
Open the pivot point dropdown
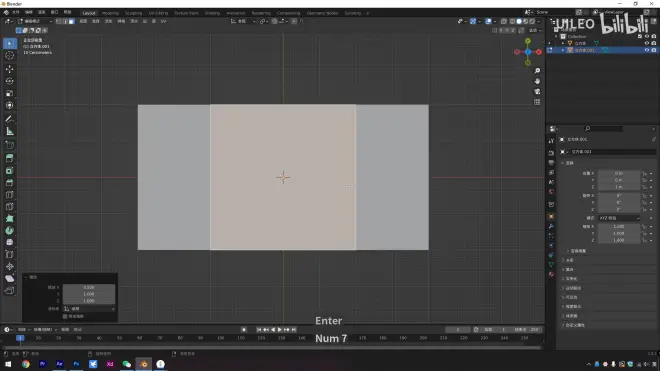(x=263, y=21)
